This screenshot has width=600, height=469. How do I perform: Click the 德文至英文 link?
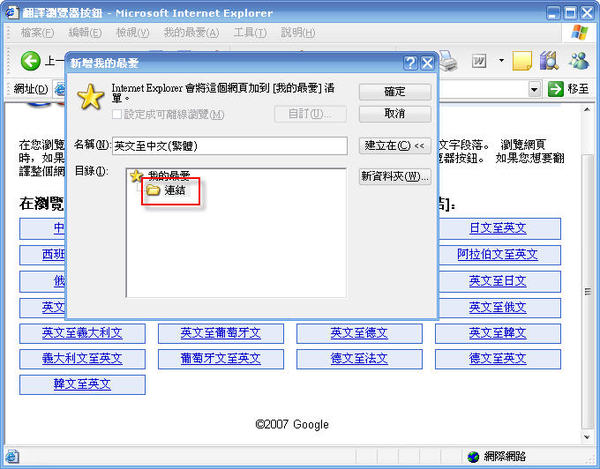pyautogui.click(x=497, y=358)
